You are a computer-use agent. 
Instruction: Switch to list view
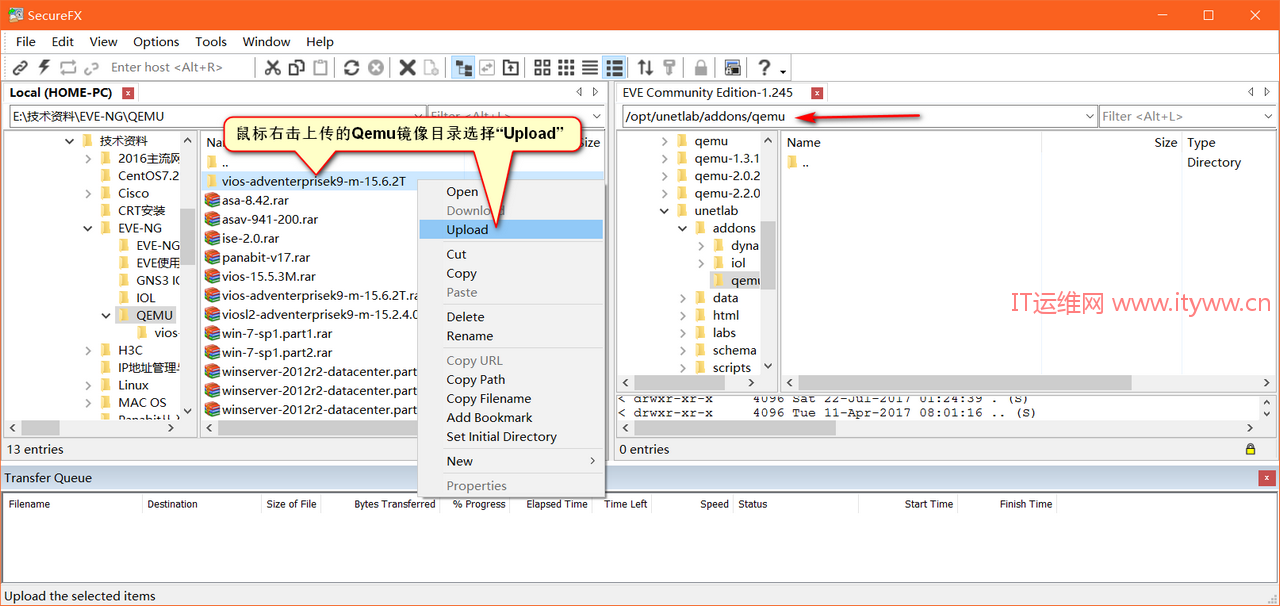click(590, 68)
